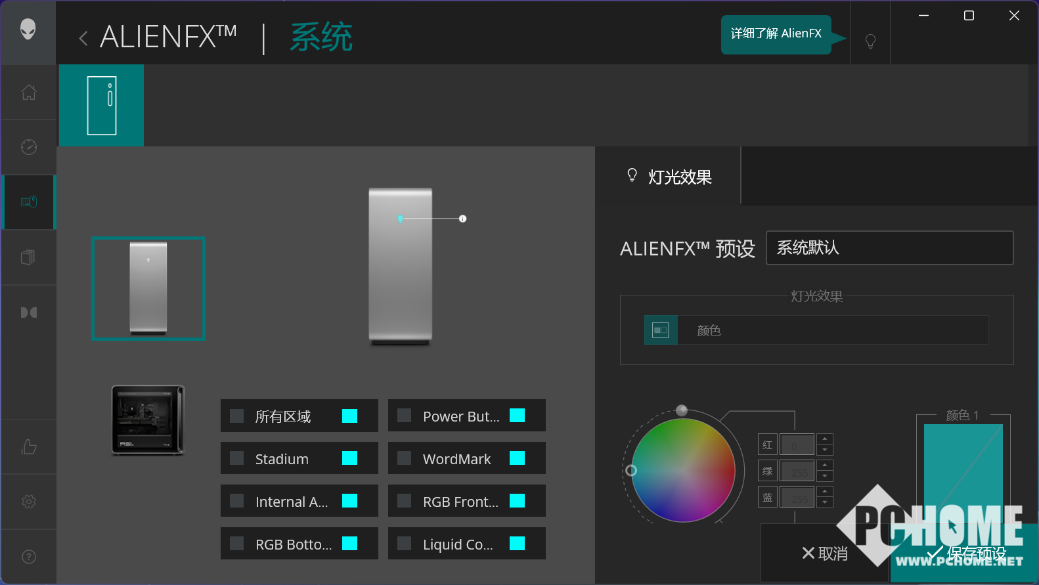This screenshot has height=585, width=1039.
Task: Click the info dot on the tower callout
Action: pos(463,219)
